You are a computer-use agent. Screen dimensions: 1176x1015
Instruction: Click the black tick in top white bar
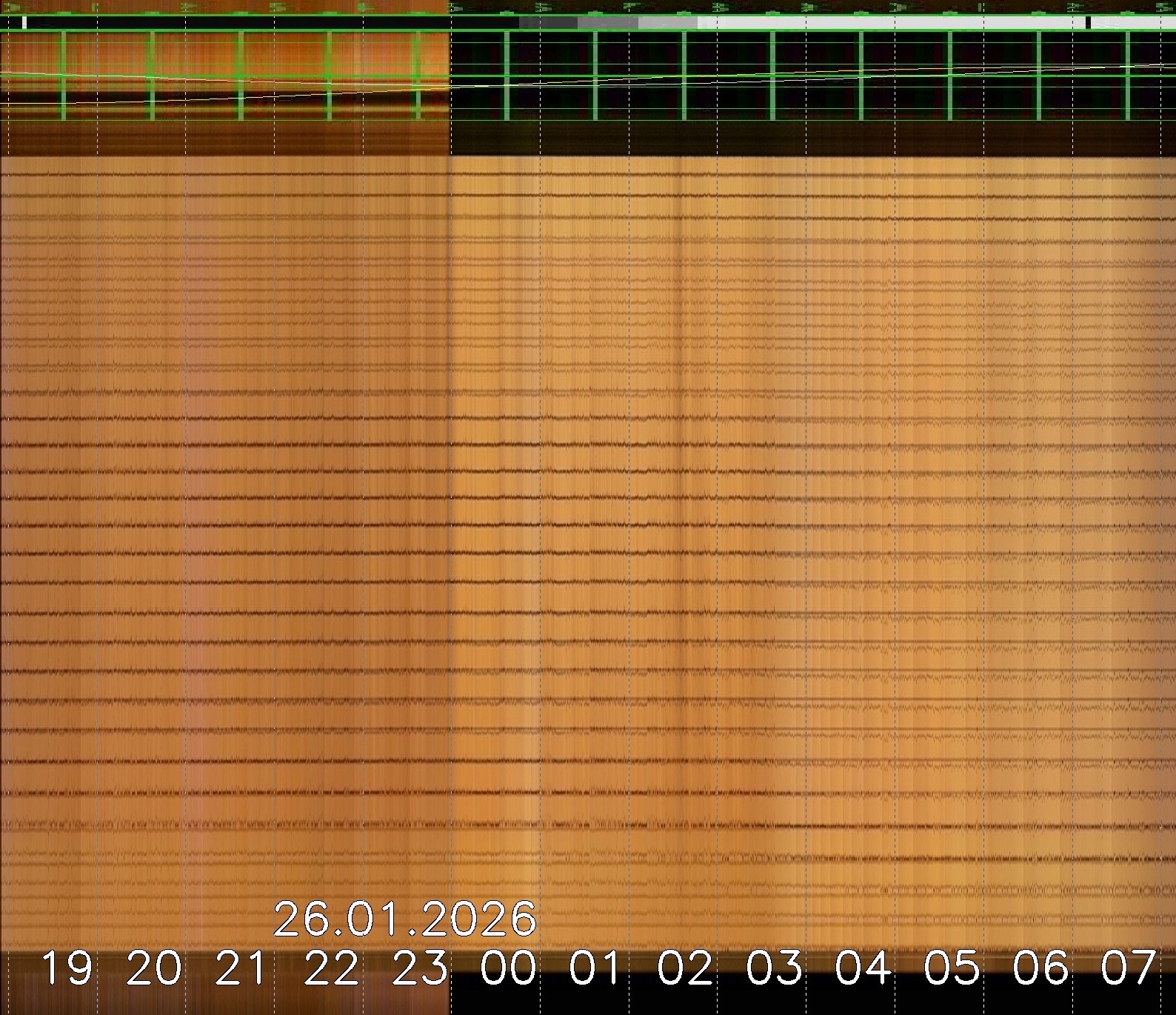(1088, 23)
